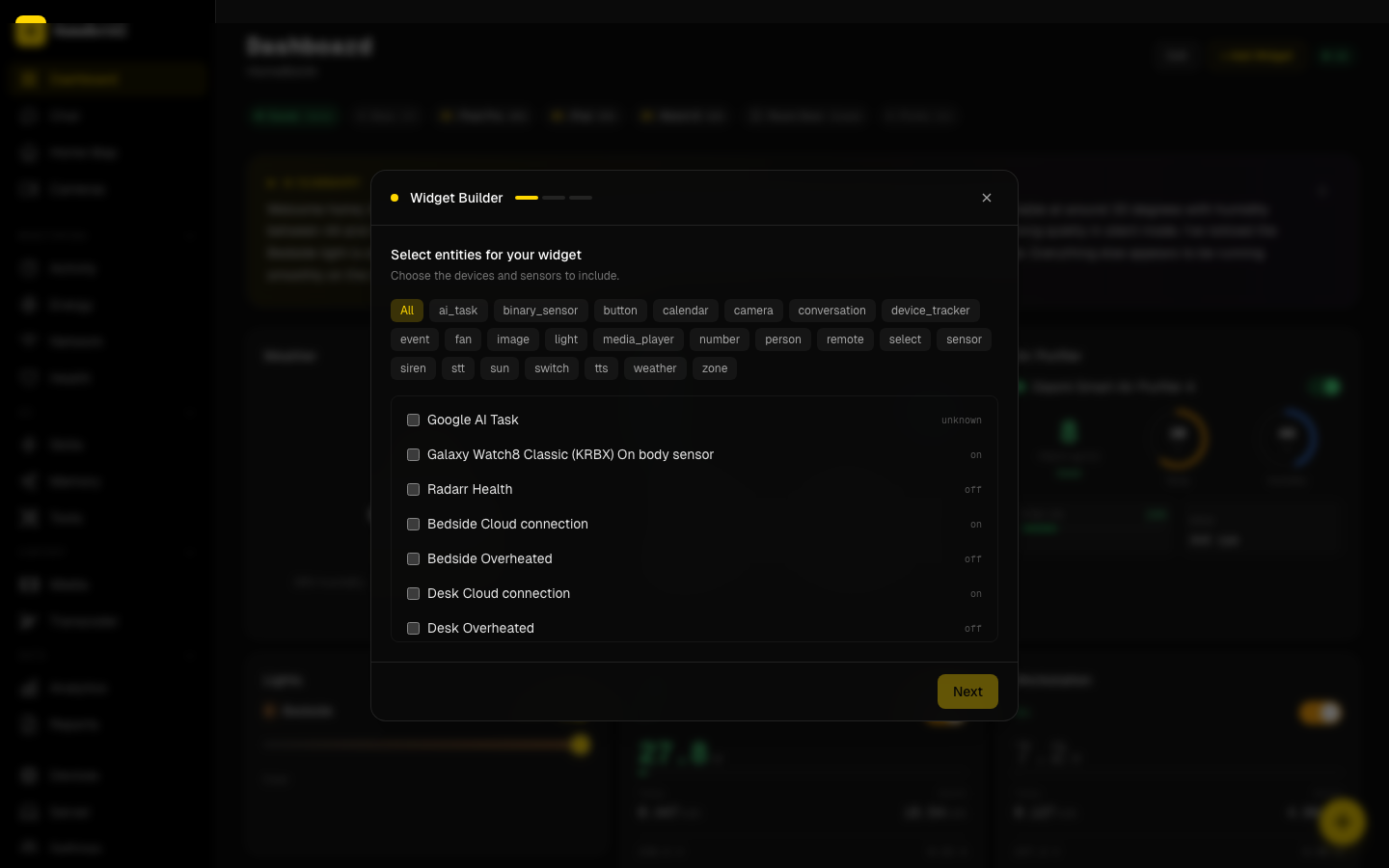The image size is (1389, 868).
Task: Close the Widget Builder dialog
Action: click(x=986, y=198)
